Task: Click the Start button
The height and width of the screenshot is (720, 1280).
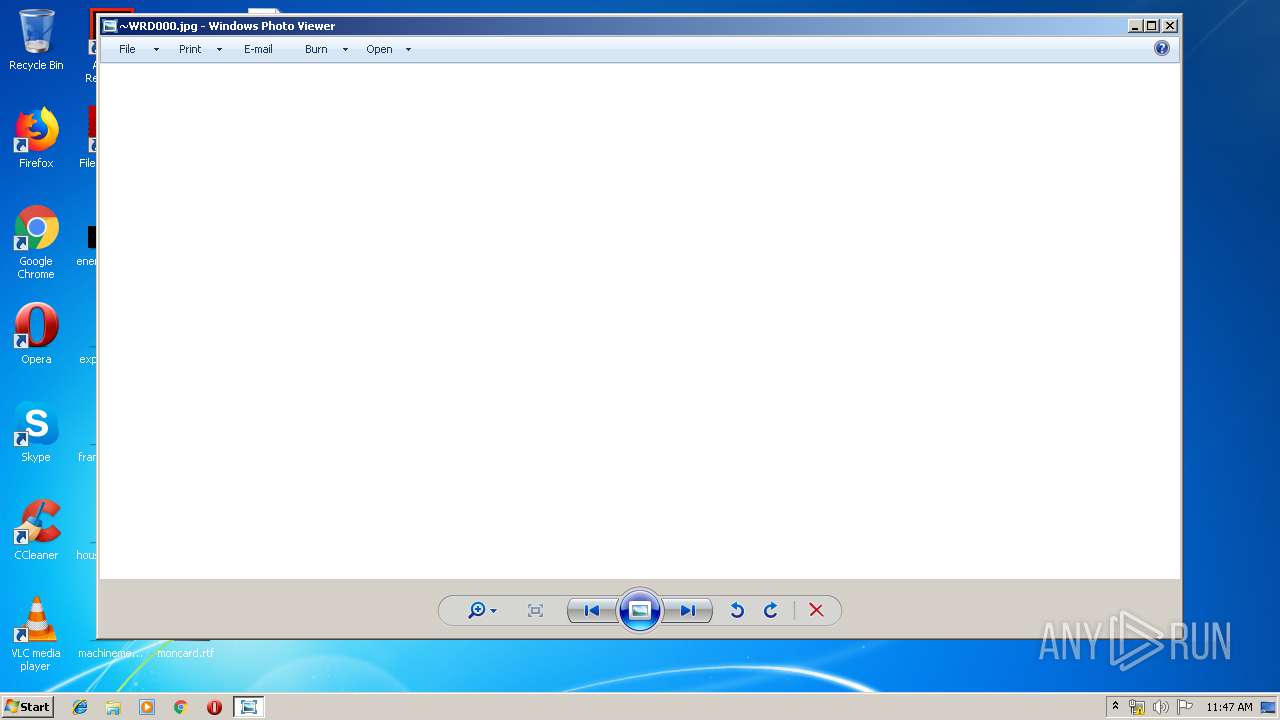Action: click(27, 706)
